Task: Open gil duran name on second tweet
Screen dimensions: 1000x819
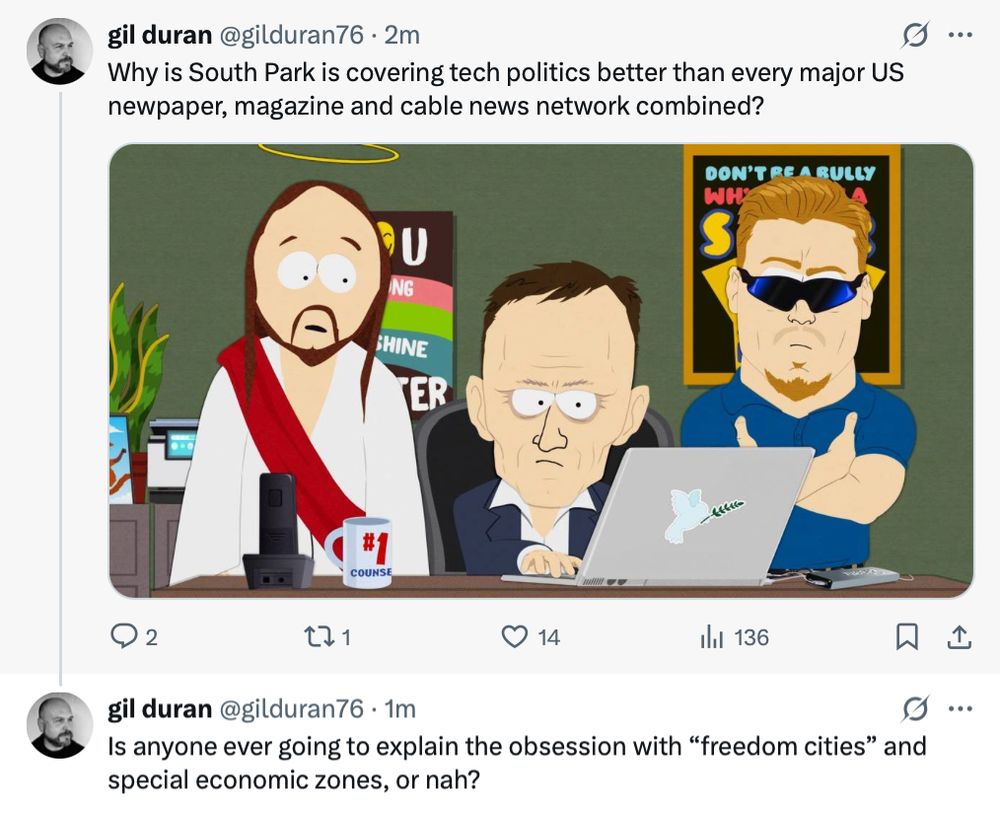Action: point(159,709)
